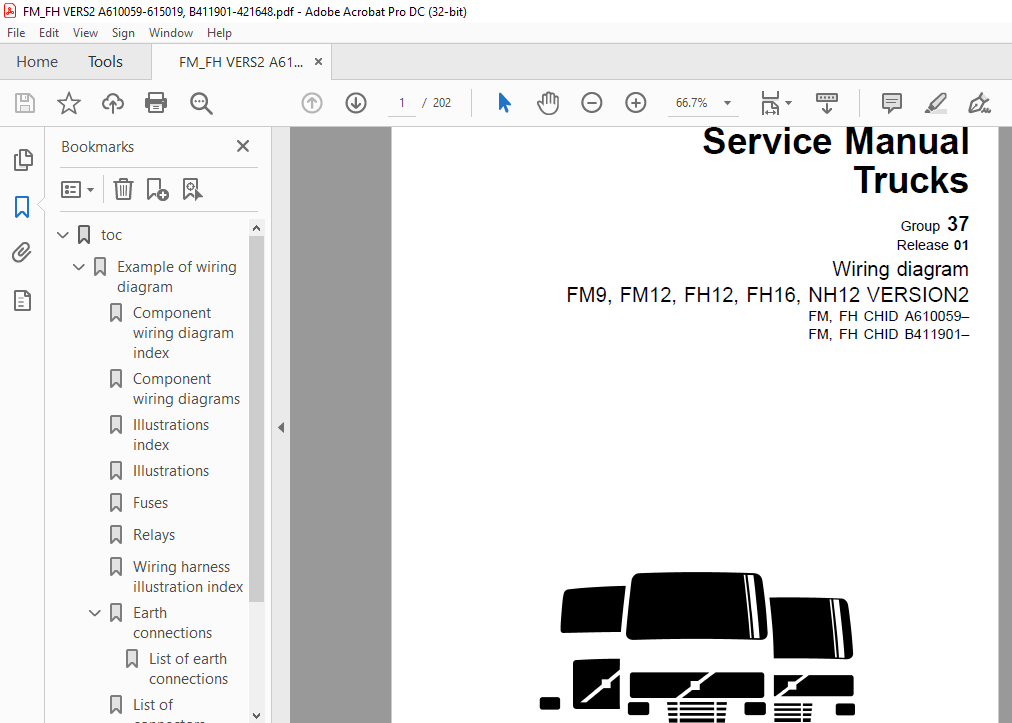Open the Edit menu

(48, 33)
